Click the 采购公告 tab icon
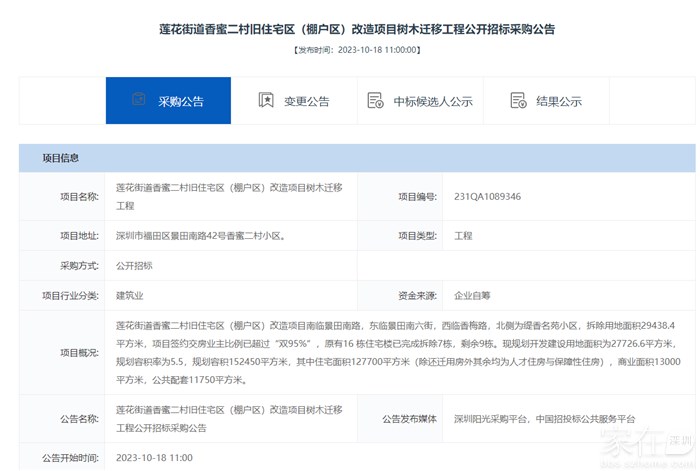Viewport: 700px width, 471px height. click(x=139, y=100)
